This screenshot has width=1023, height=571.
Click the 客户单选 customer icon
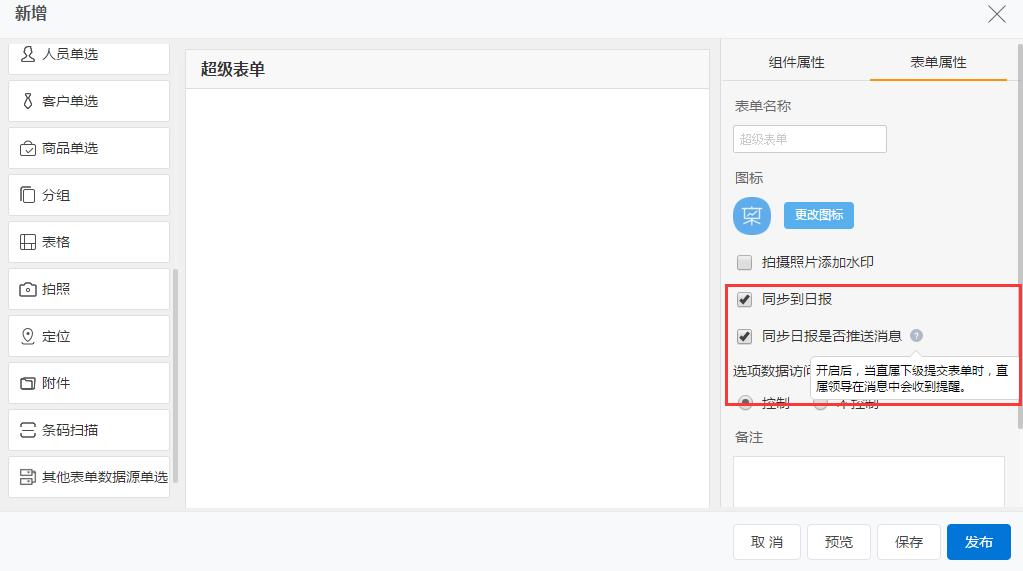(28, 101)
